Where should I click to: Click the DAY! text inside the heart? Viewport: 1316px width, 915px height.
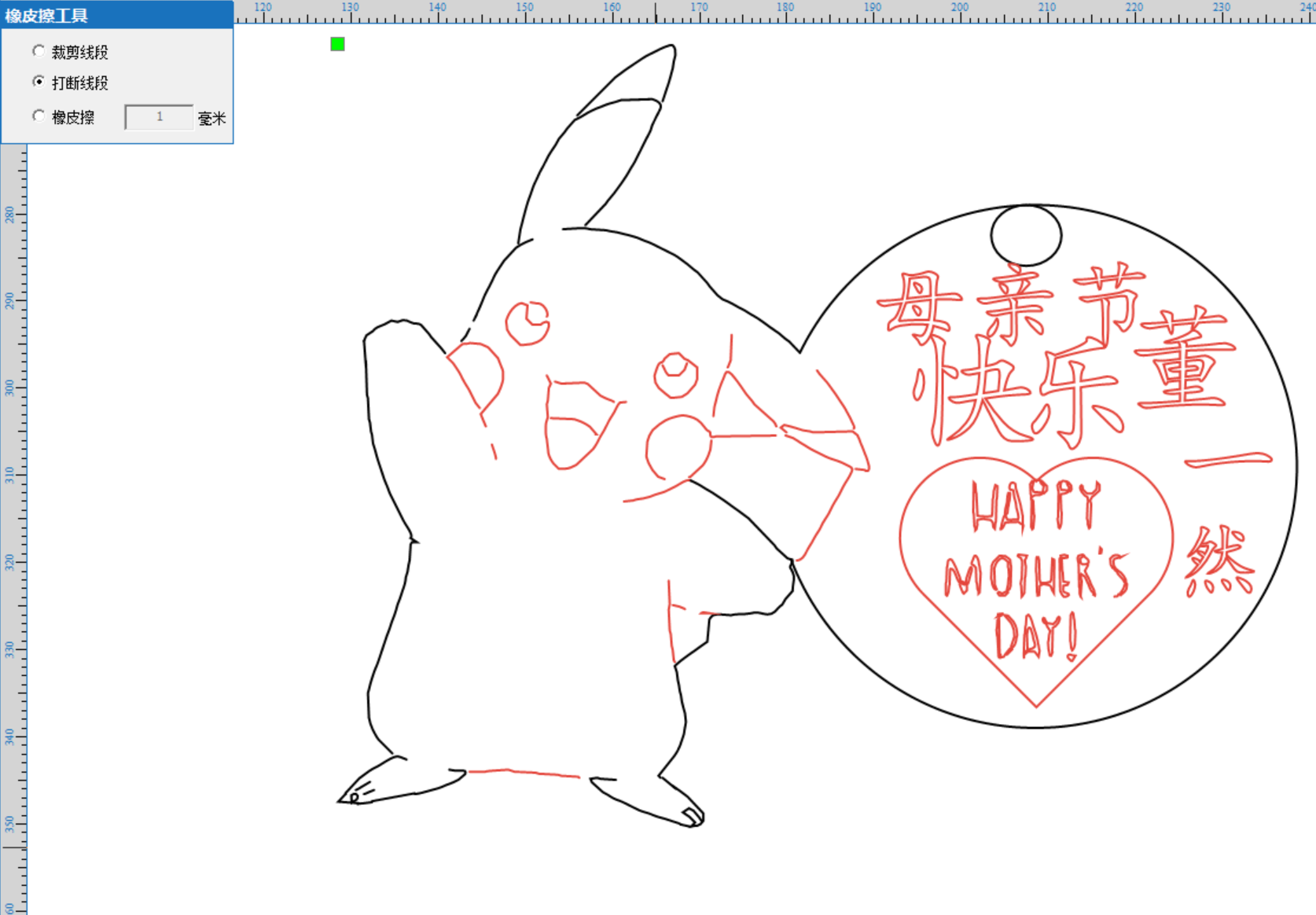(1036, 636)
